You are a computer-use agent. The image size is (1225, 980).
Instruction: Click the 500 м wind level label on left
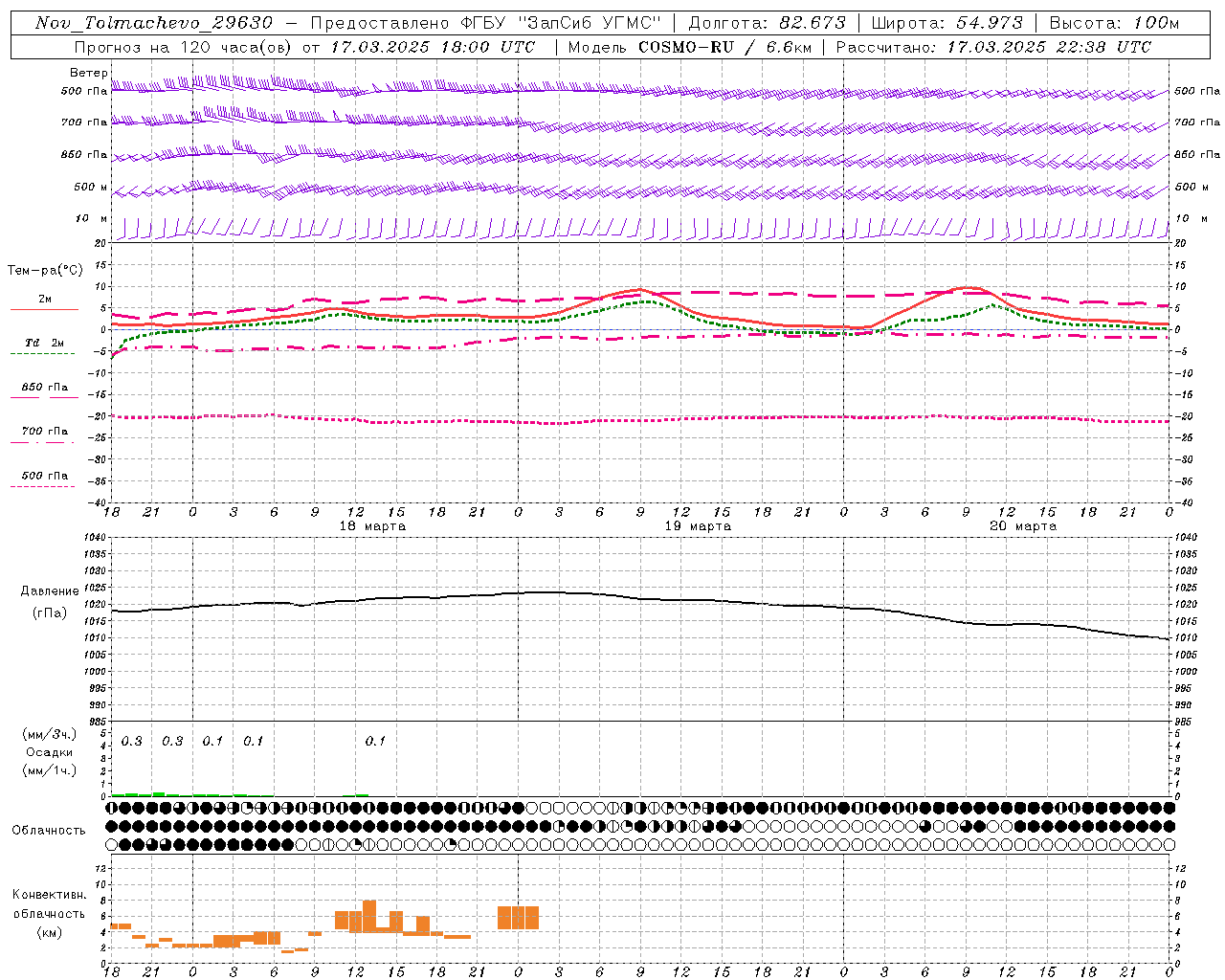(91, 187)
